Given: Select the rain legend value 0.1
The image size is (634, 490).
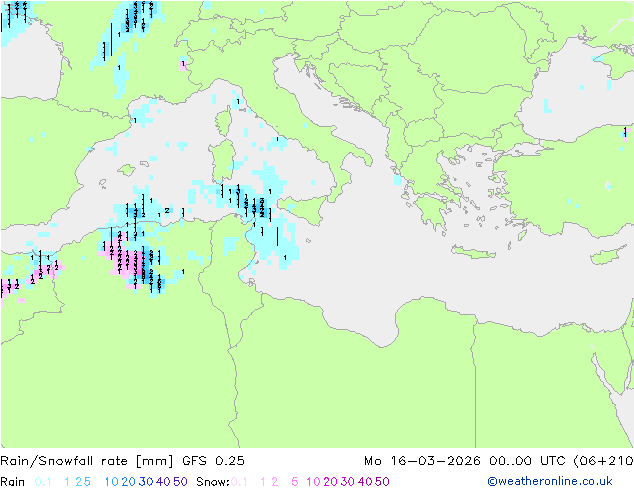Looking at the screenshot, I should point(43,482).
